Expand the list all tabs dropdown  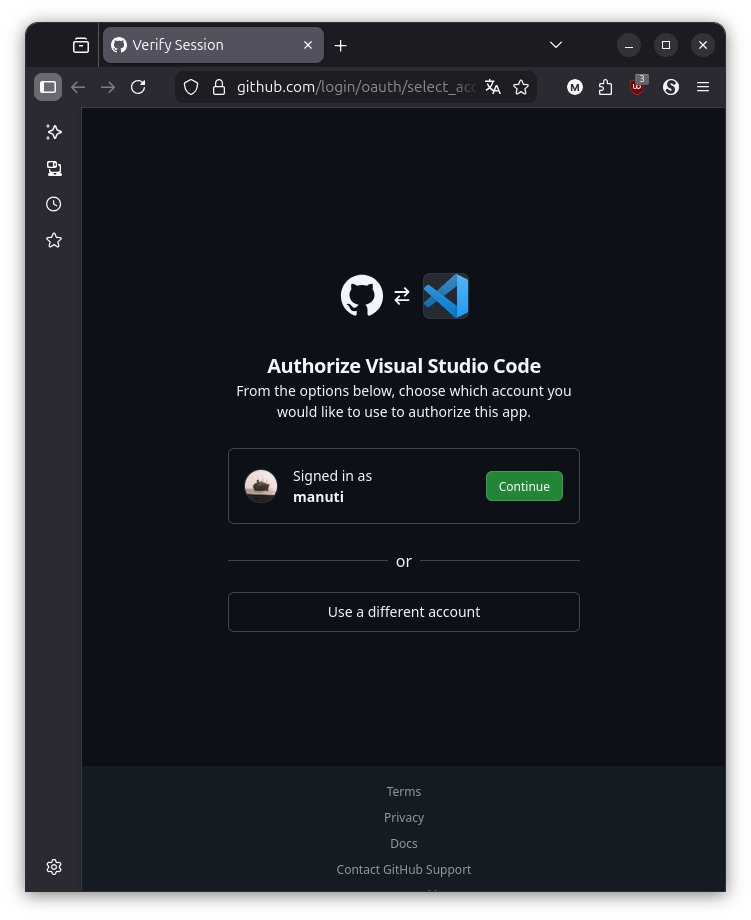[556, 45]
